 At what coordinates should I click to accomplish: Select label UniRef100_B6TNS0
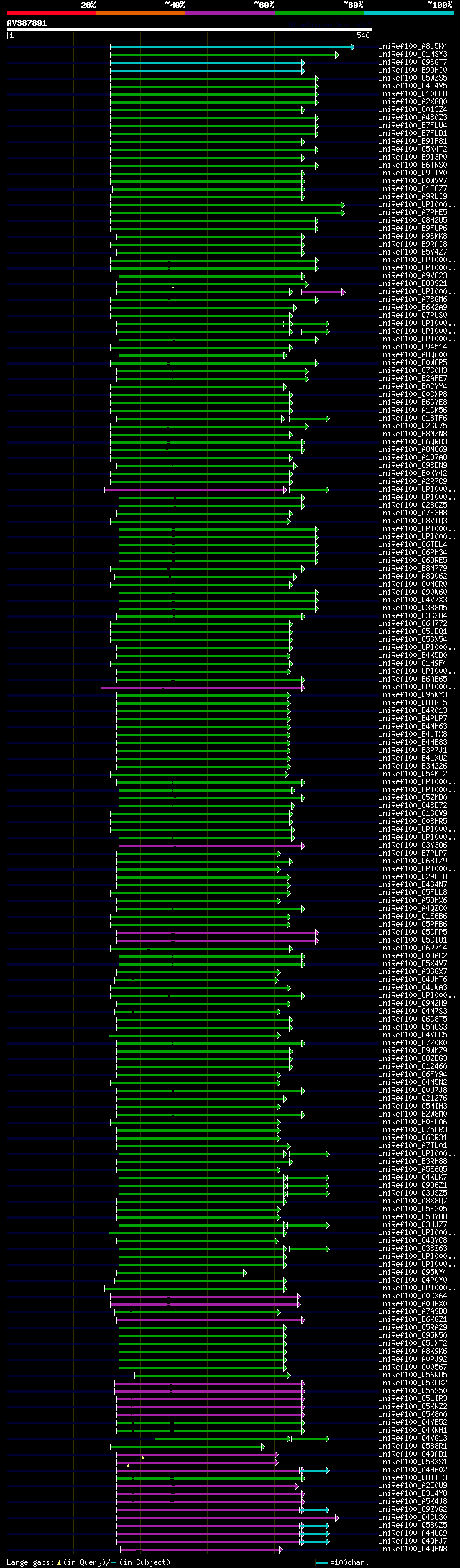pos(413,165)
